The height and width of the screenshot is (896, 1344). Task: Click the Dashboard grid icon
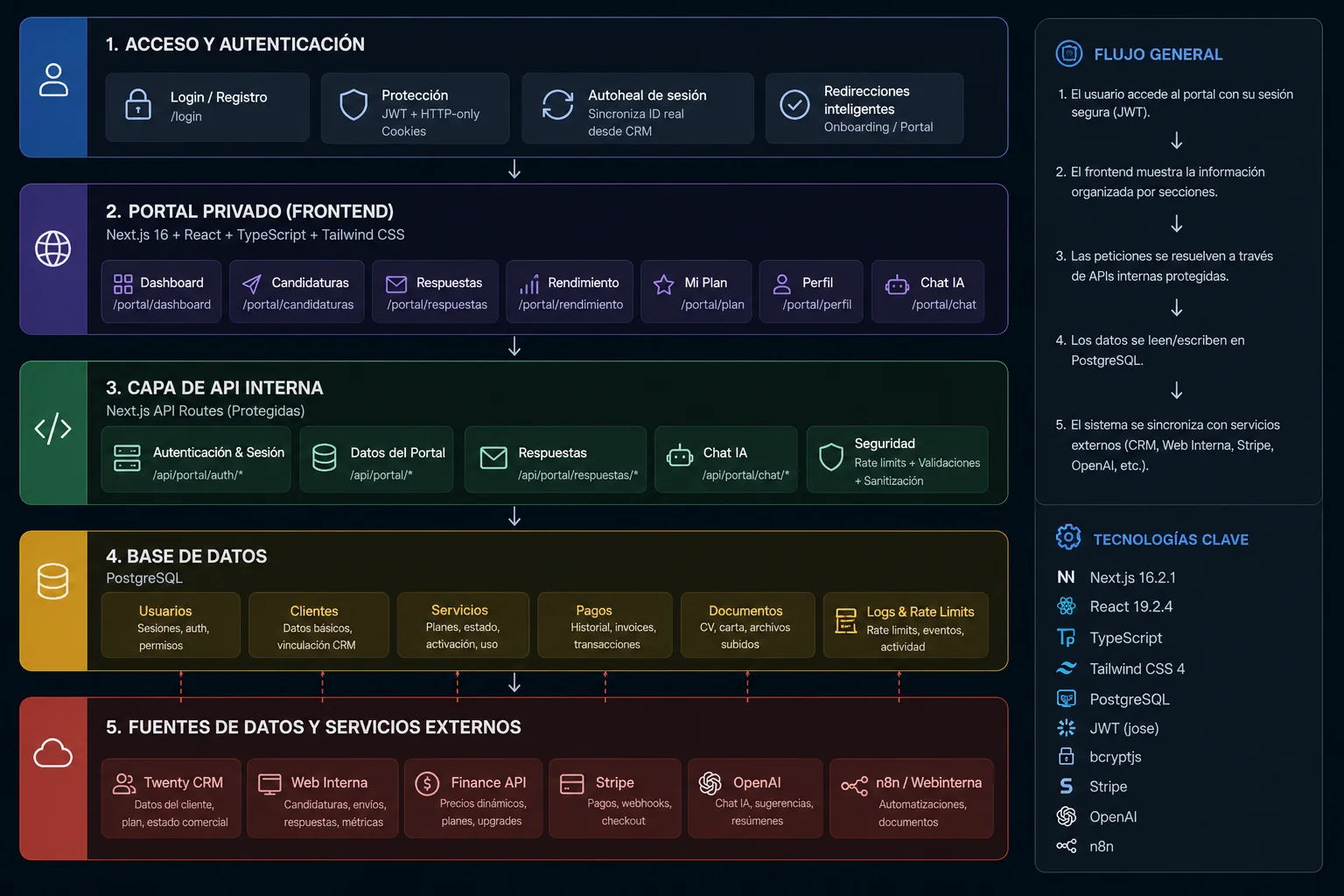click(x=123, y=283)
